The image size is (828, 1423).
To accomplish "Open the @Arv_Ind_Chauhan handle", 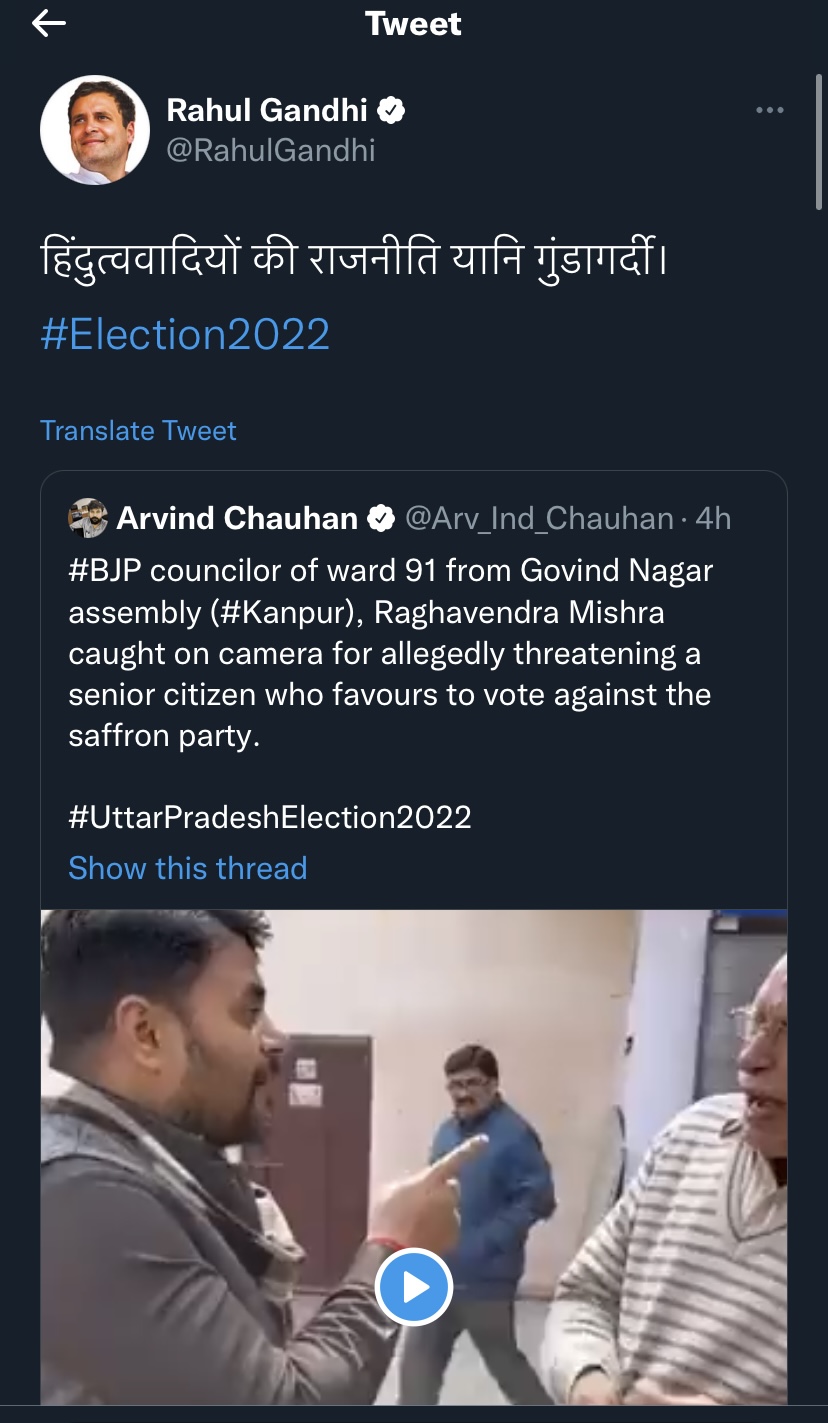I will click(x=539, y=518).
